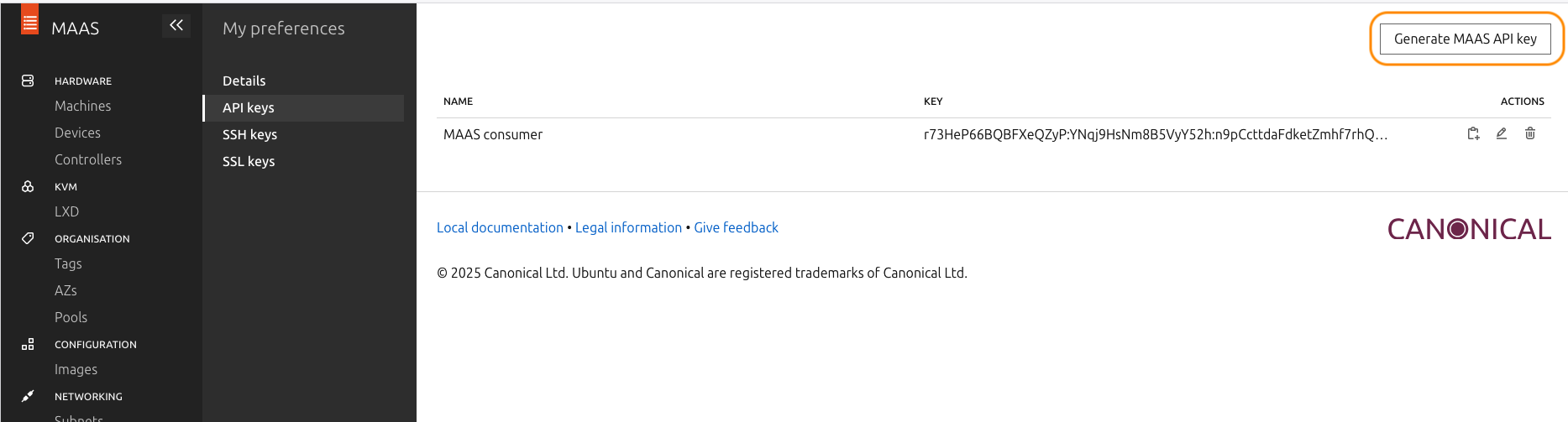This screenshot has height=422, width=1568.
Task: Delete the MAAS consumer API key
Action: coord(1530,133)
